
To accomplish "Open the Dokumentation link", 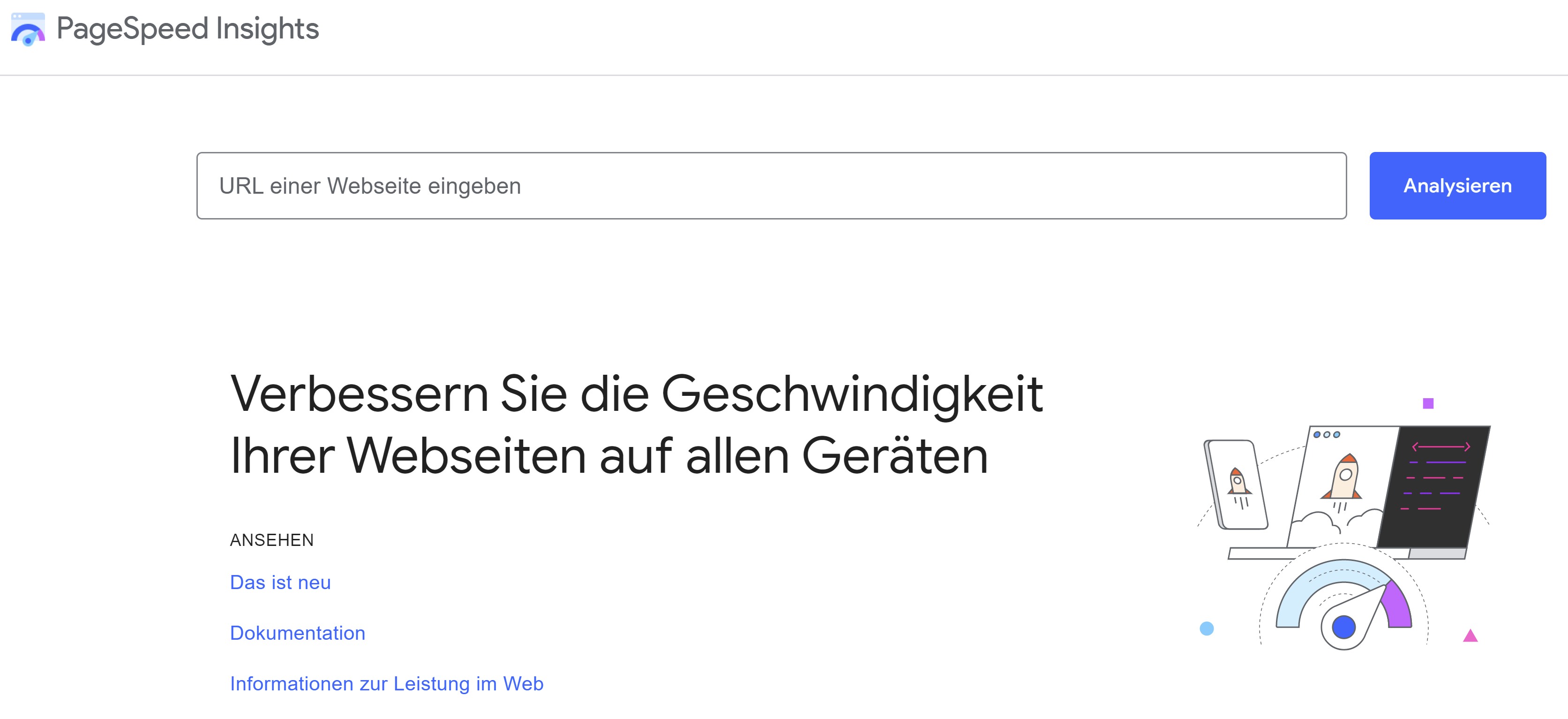I will coord(298,633).
